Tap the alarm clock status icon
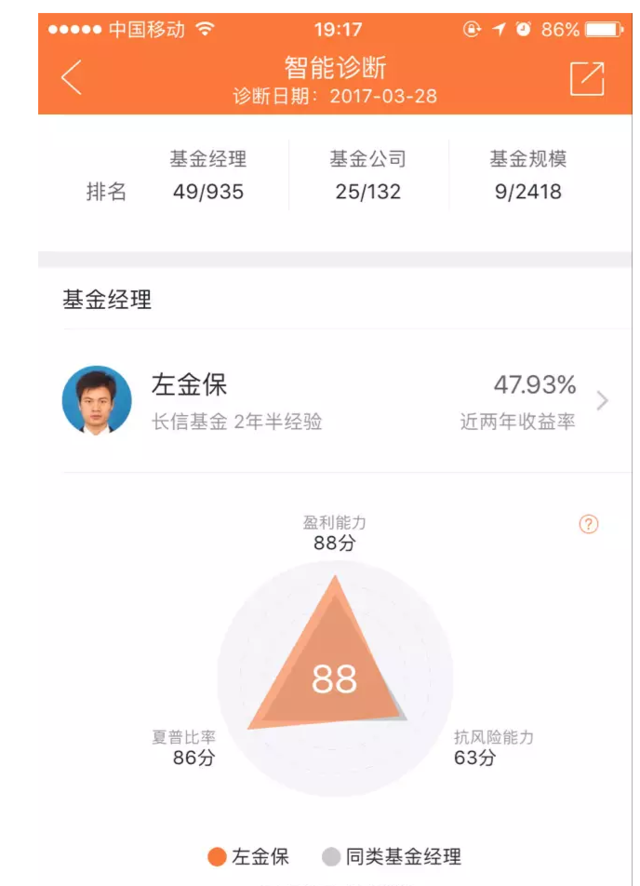Image resolution: width=640 pixels, height=886 pixels. click(524, 29)
